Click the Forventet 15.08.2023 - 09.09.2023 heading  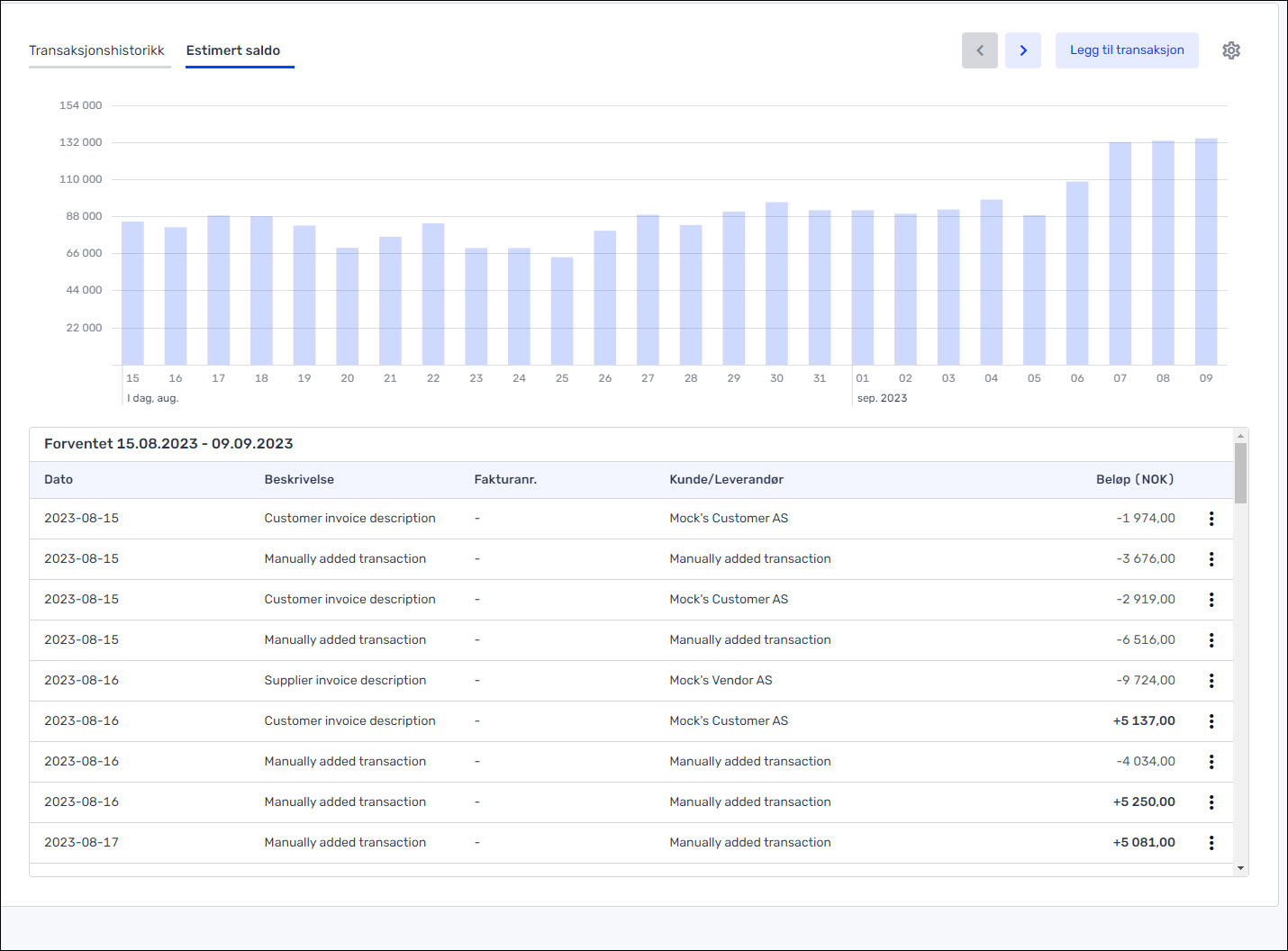[x=168, y=443]
